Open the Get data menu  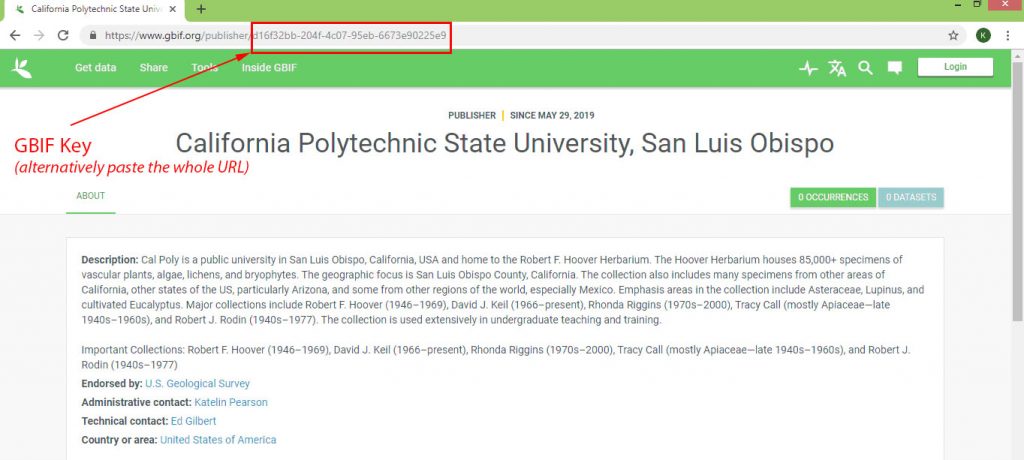95,67
